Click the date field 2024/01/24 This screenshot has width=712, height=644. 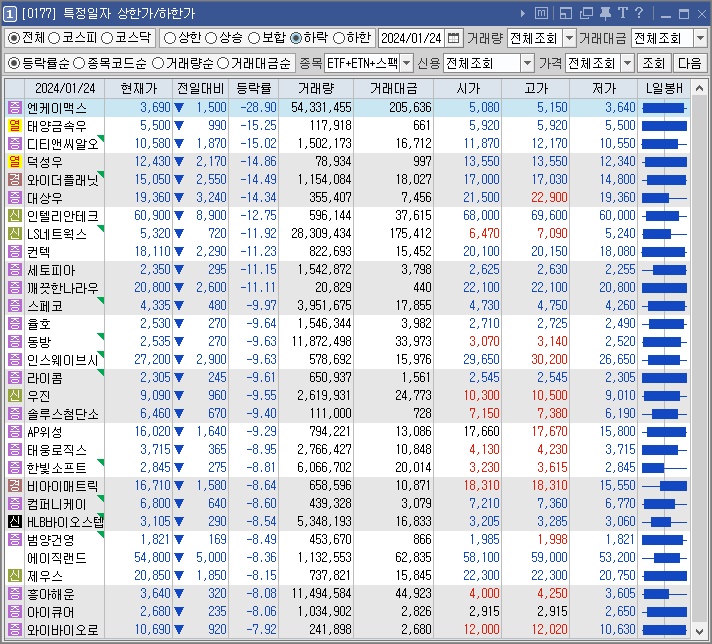click(411, 38)
